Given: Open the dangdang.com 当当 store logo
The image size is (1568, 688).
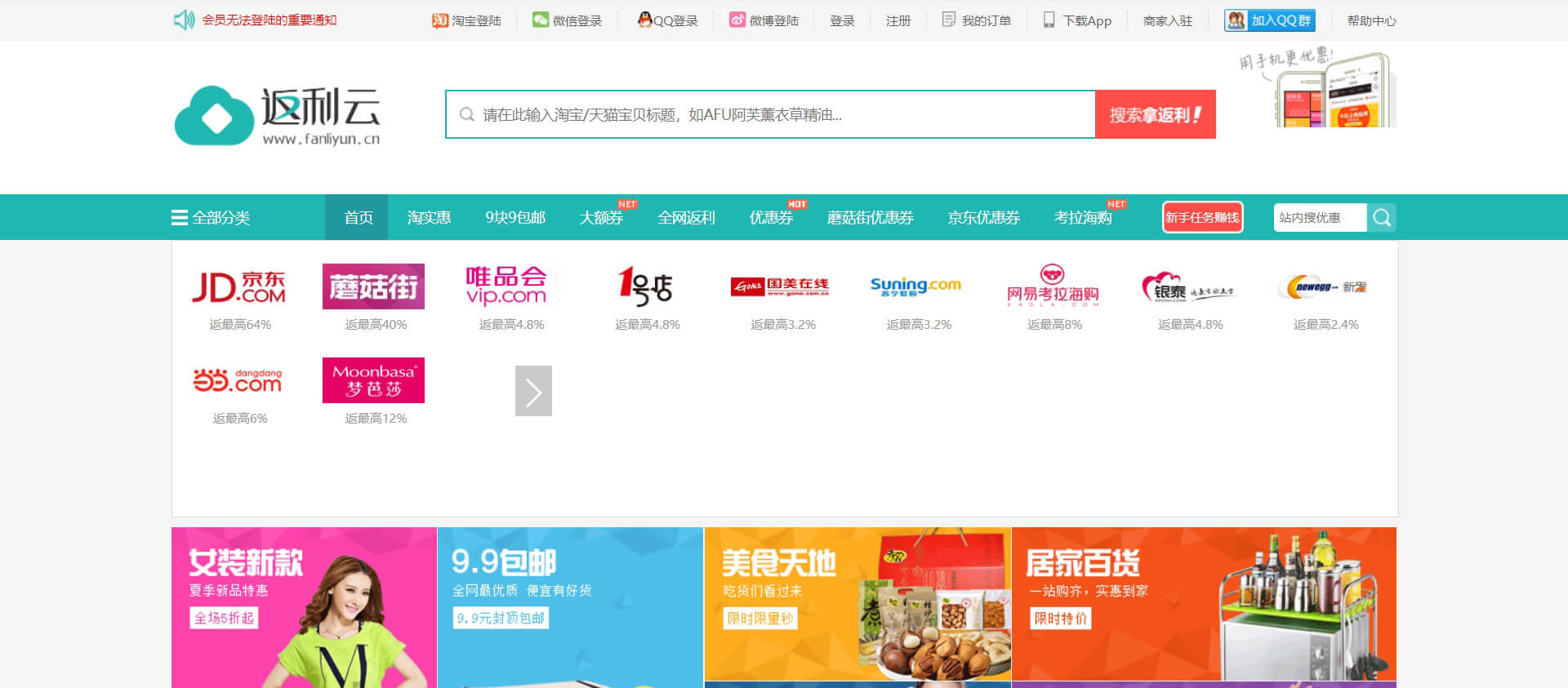Looking at the screenshot, I should 239,380.
